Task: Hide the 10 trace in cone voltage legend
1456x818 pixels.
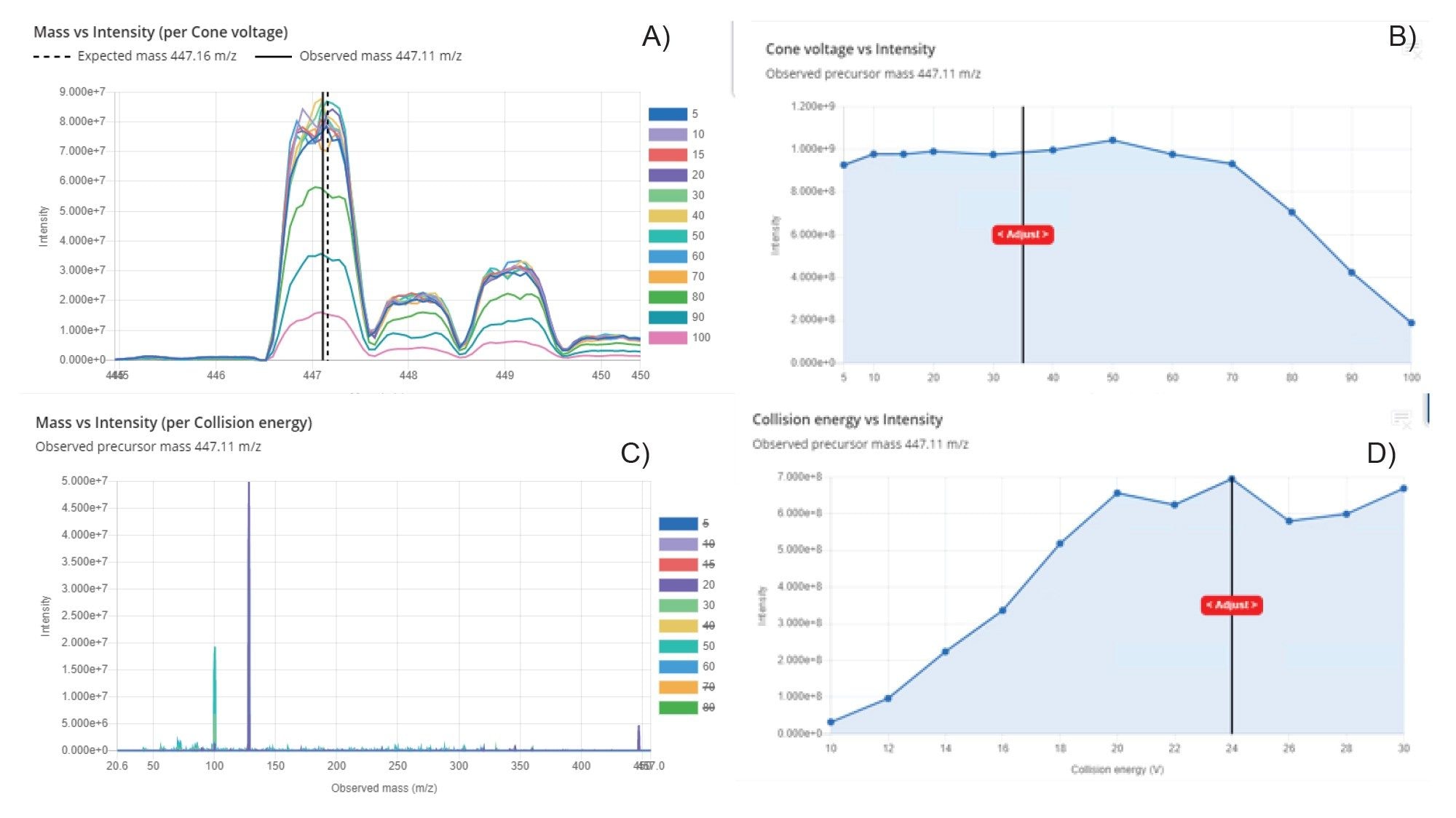Action: (x=672, y=135)
